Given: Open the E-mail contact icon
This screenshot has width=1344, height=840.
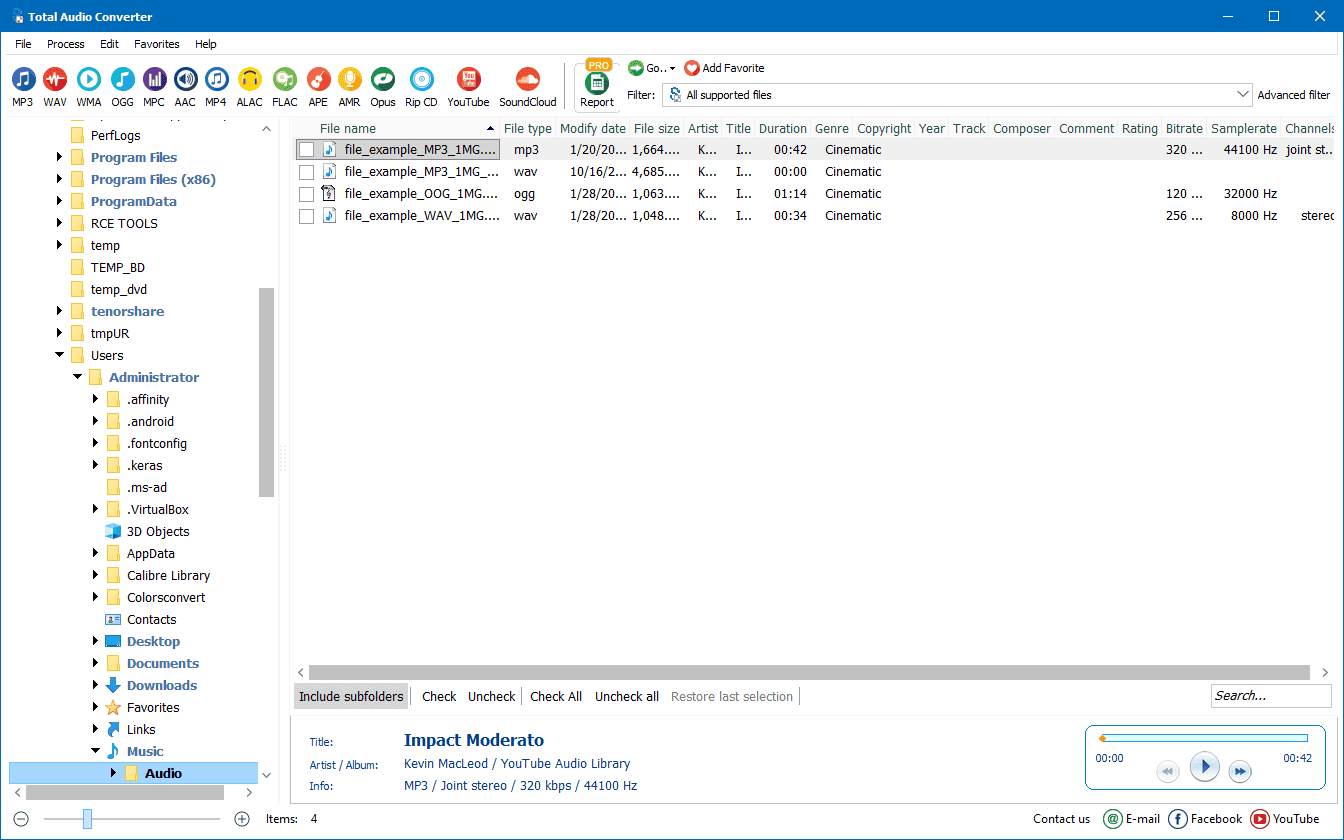Looking at the screenshot, I should [1112, 819].
